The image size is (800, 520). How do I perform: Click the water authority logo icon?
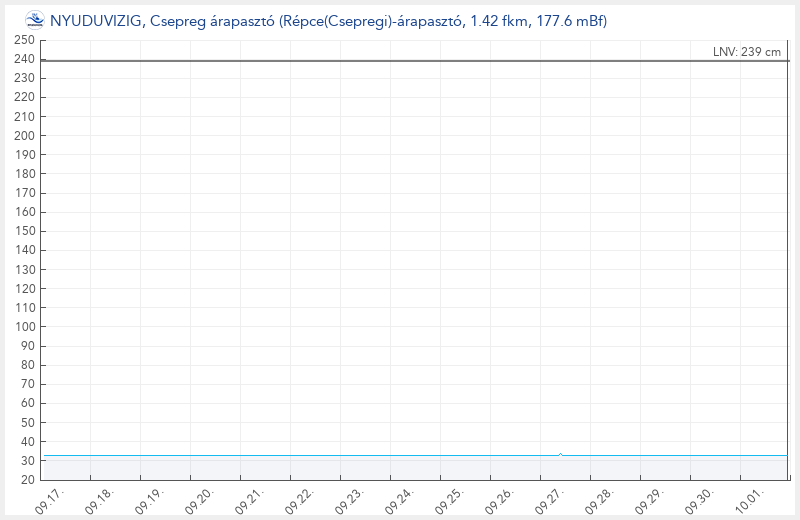[35, 20]
